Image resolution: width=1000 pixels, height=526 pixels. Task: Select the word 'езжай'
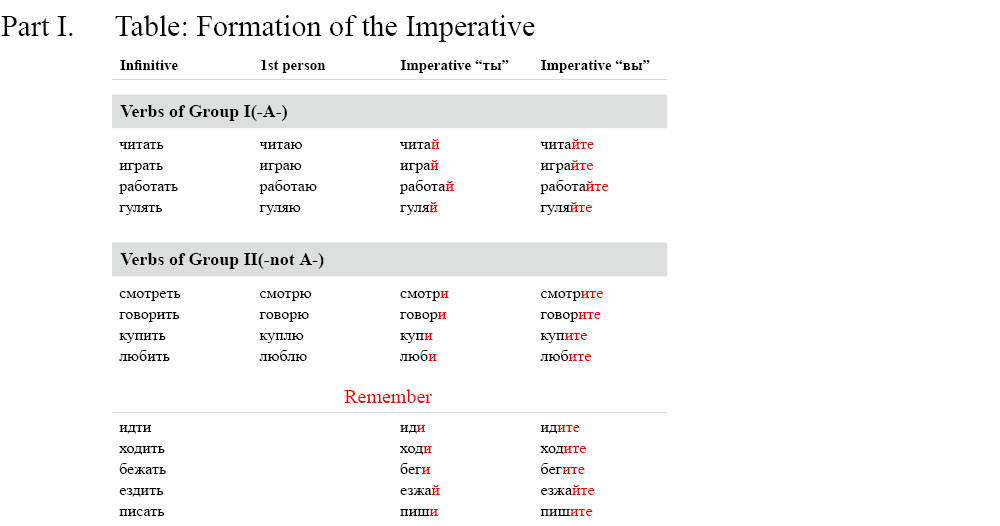tap(420, 491)
